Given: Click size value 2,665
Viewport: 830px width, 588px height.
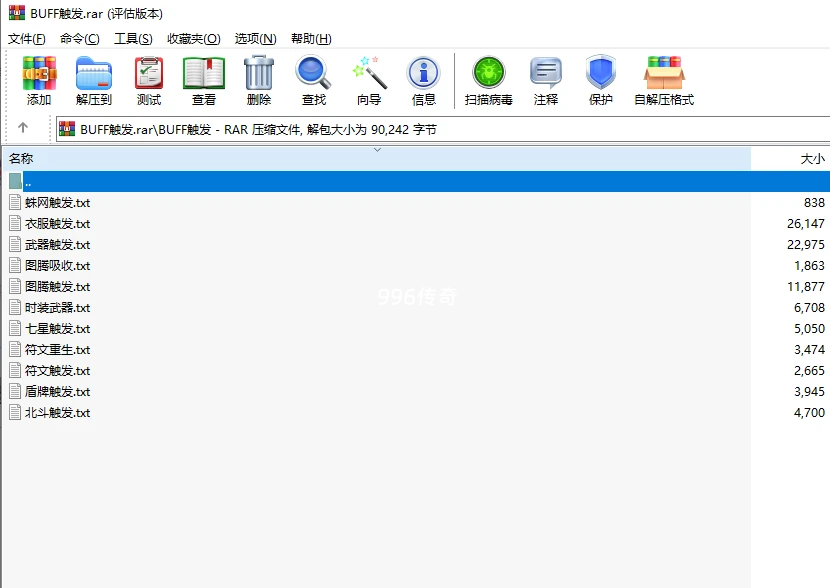Looking at the screenshot, I should pyautogui.click(x=809, y=370).
